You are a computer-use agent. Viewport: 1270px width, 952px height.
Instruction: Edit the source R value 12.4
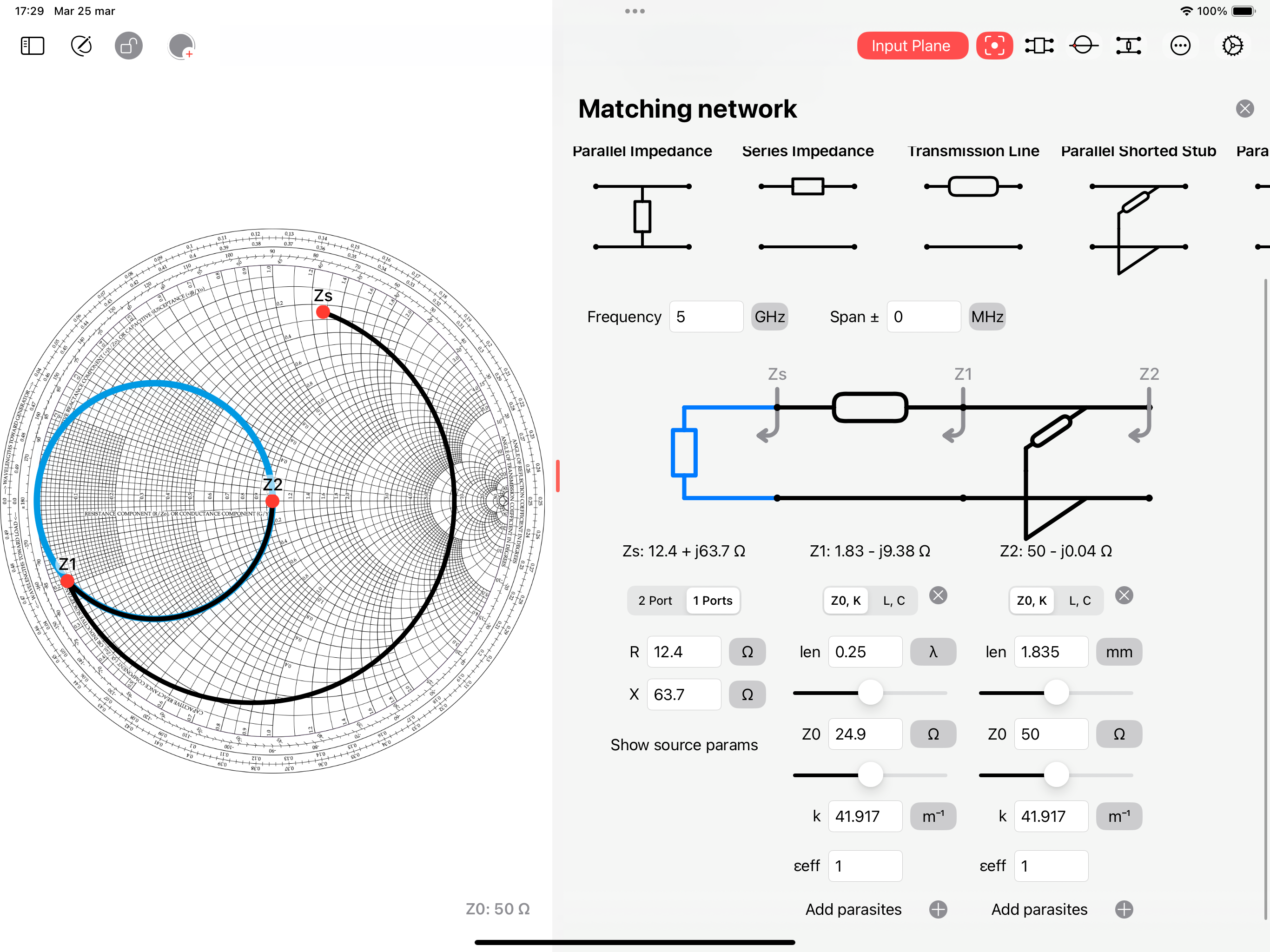684,652
